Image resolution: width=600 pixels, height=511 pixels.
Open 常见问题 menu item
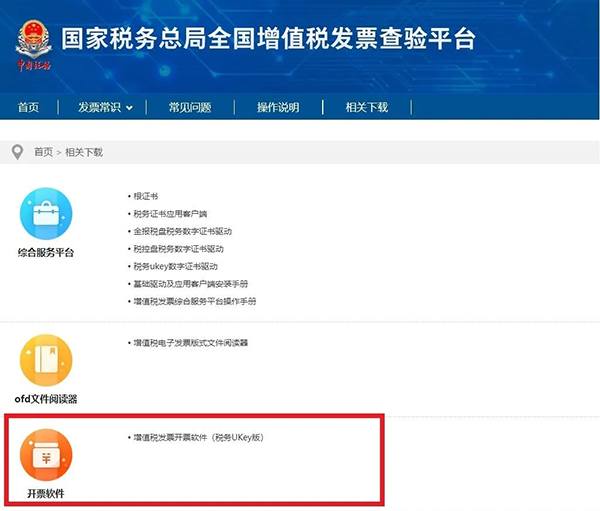190,107
